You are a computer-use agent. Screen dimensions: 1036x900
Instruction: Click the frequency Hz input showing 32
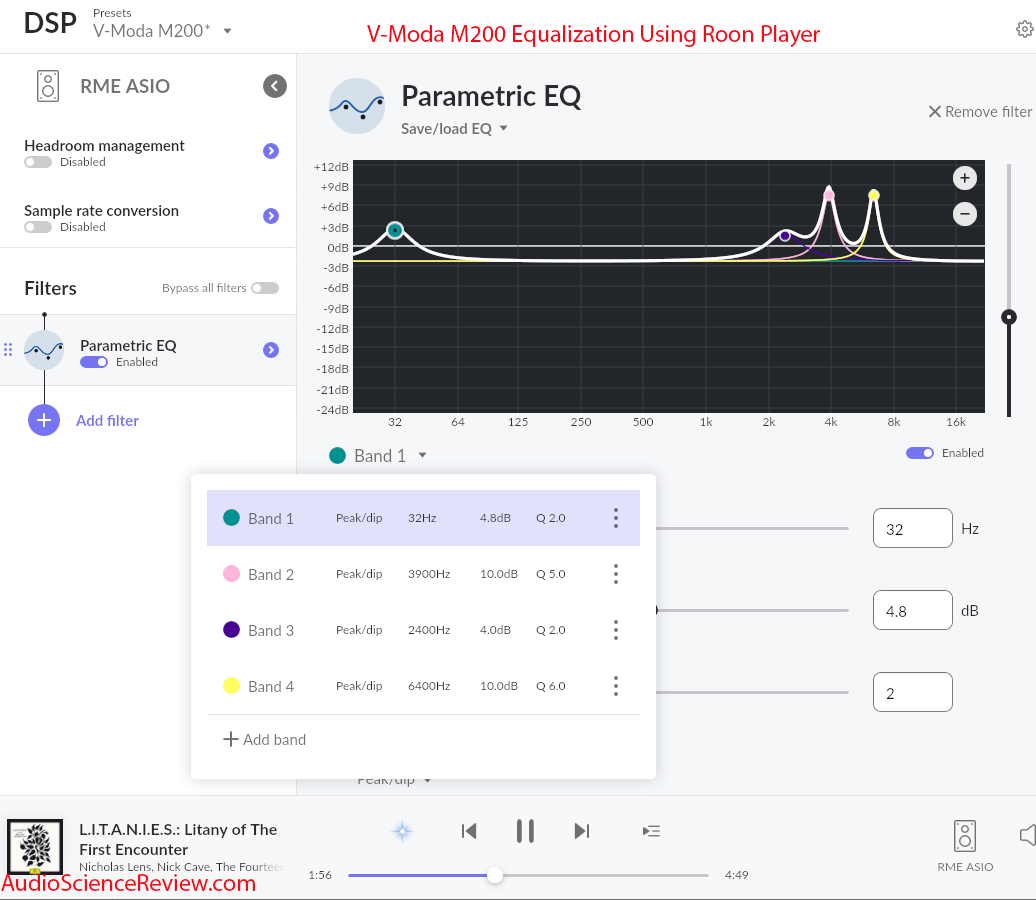(912, 528)
